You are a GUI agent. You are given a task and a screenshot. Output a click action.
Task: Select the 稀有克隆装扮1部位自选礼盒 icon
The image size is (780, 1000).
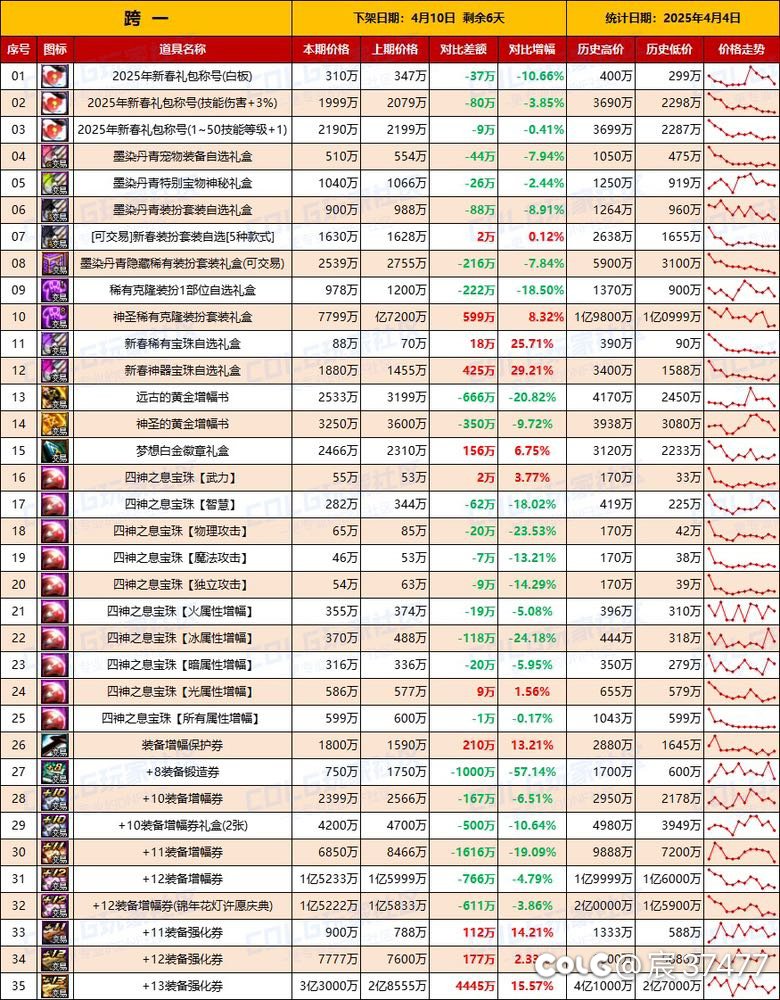(x=55, y=291)
